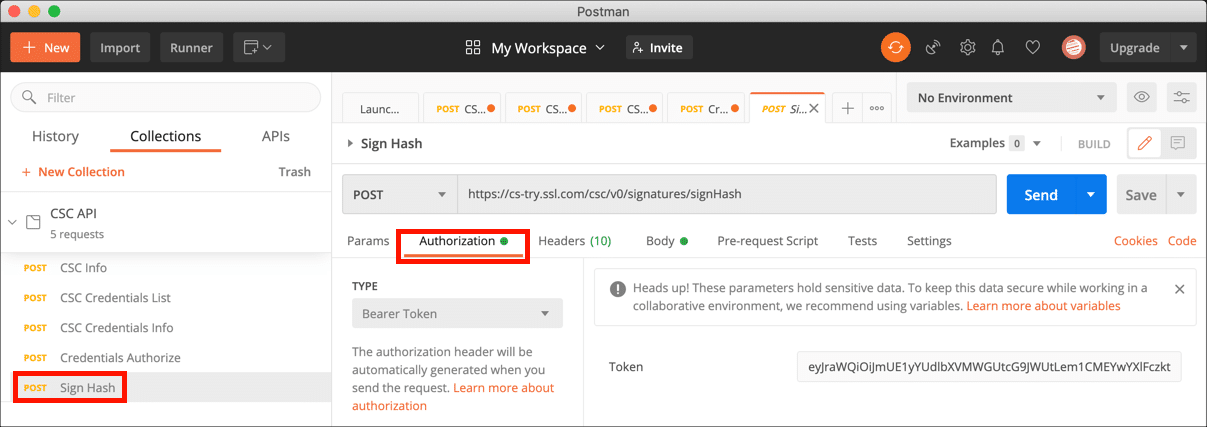
Task: Toggle the pencil build mode icon
Action: point(1144,143)
